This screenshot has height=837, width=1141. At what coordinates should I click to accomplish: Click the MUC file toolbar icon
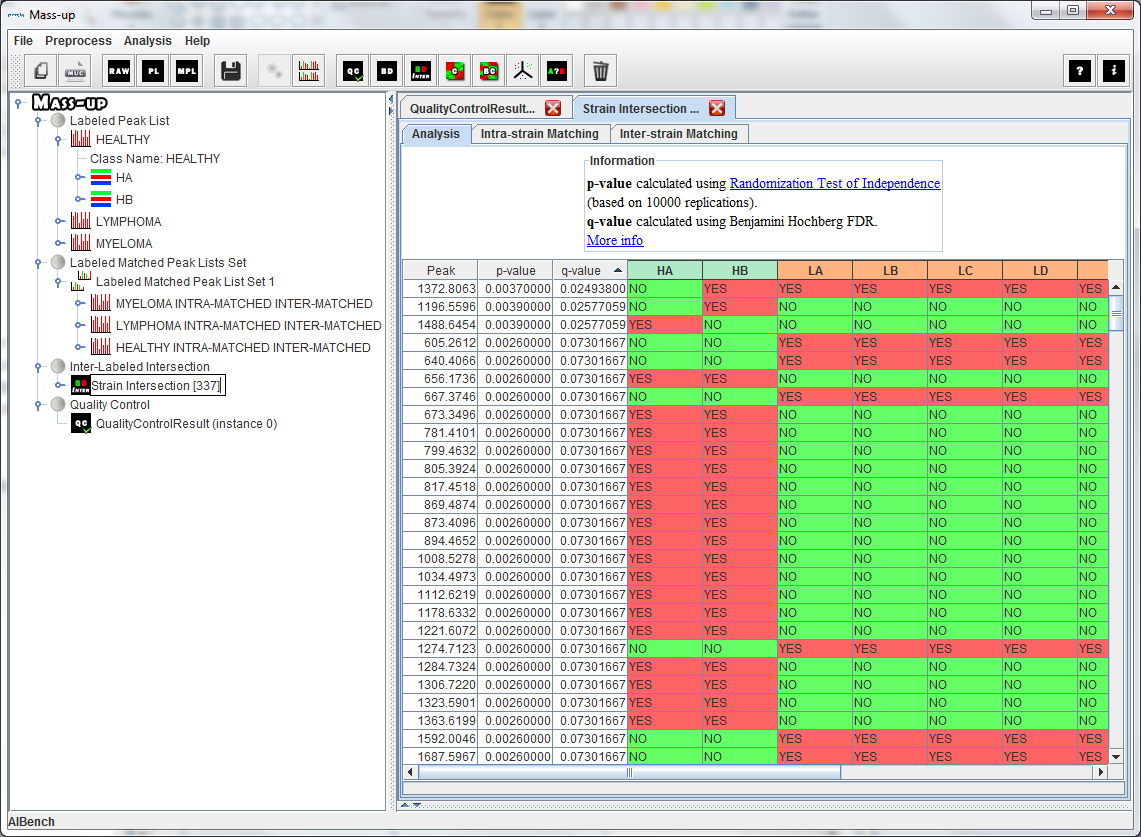coord(75,71)
